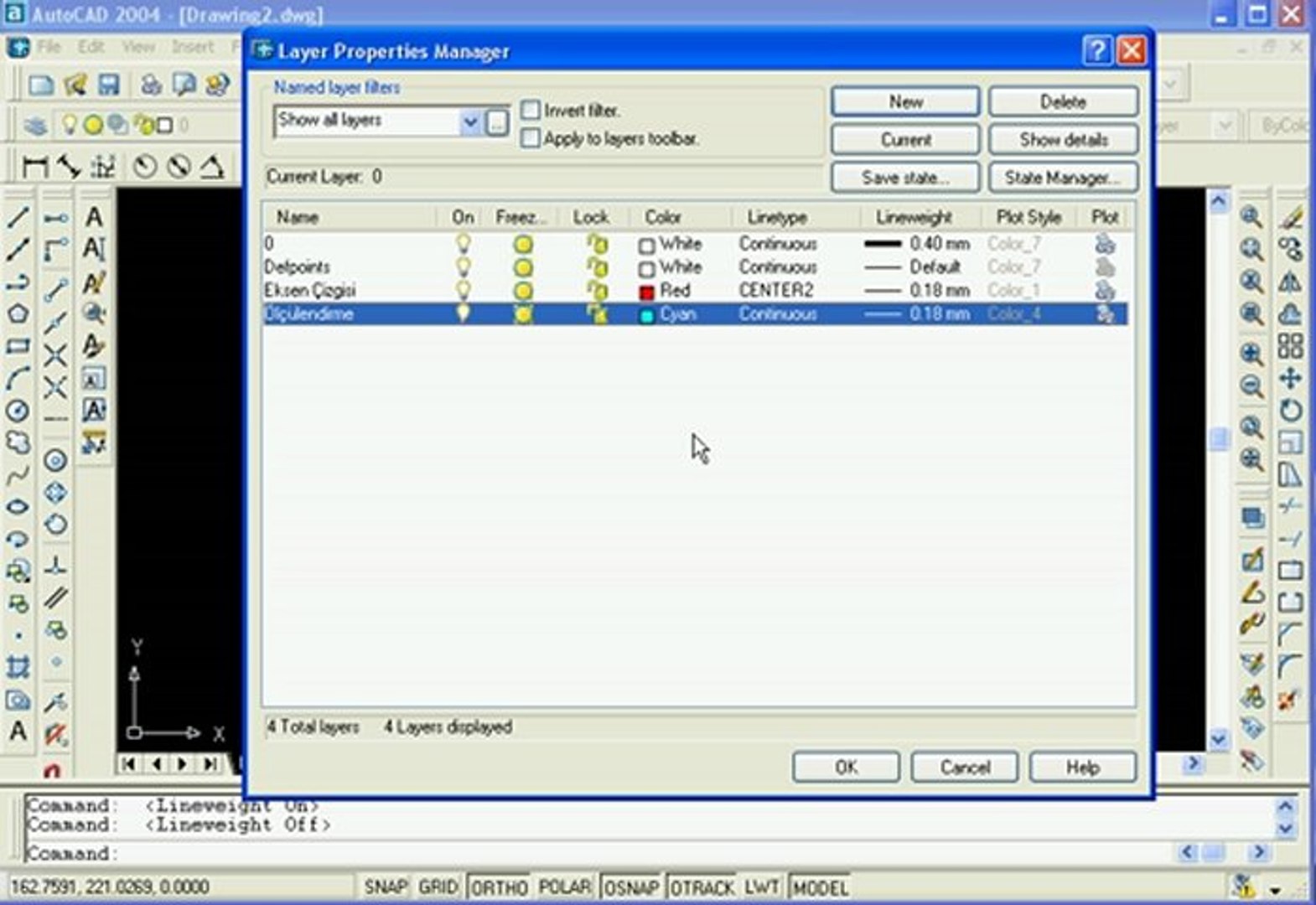The image size is (1316, 905).
Task: Open the File menu
Action: 49,47
